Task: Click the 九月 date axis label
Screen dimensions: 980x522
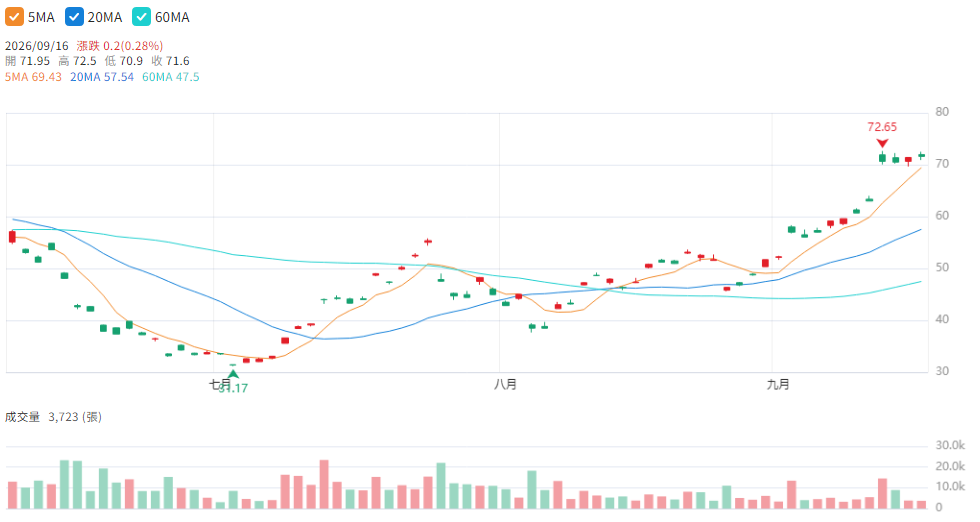Action: pyautogui.click(x=778, y=384)
